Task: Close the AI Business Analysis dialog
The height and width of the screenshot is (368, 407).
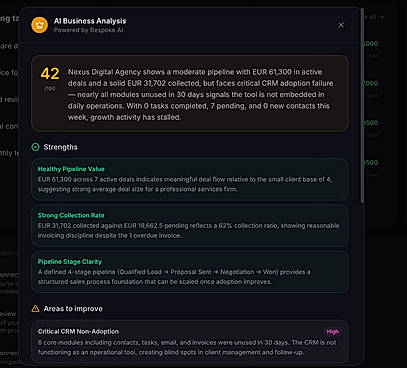Action: click(341, 25)
